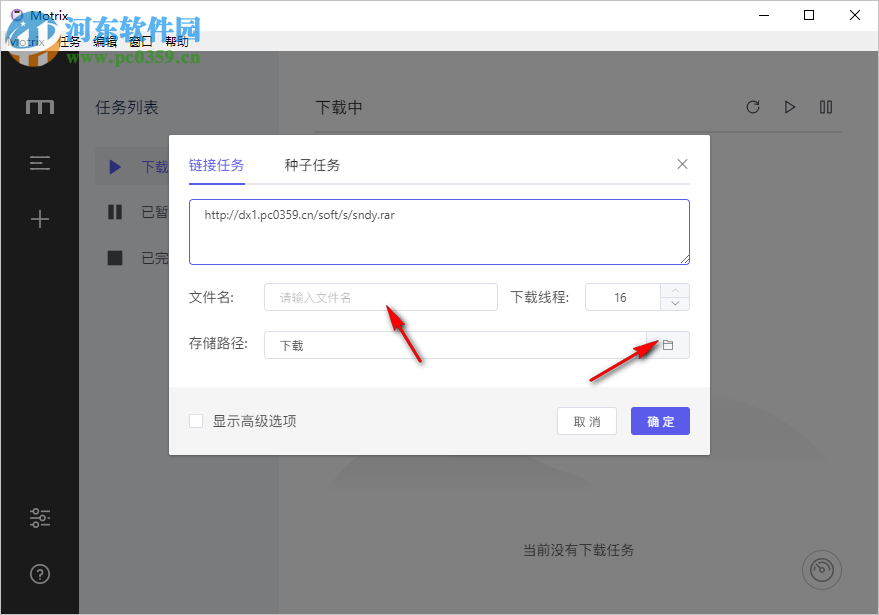Open preferences sliders icon in sidebar

40,518
